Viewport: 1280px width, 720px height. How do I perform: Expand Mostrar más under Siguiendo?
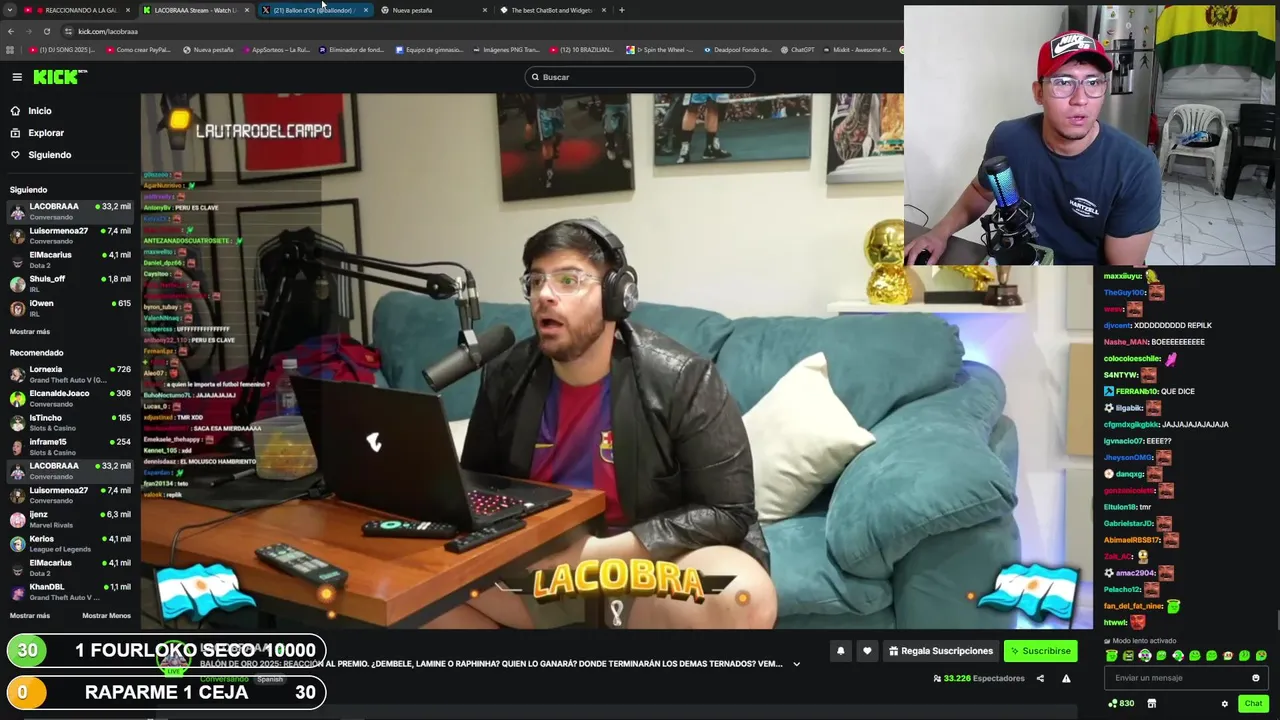(30, 332)
